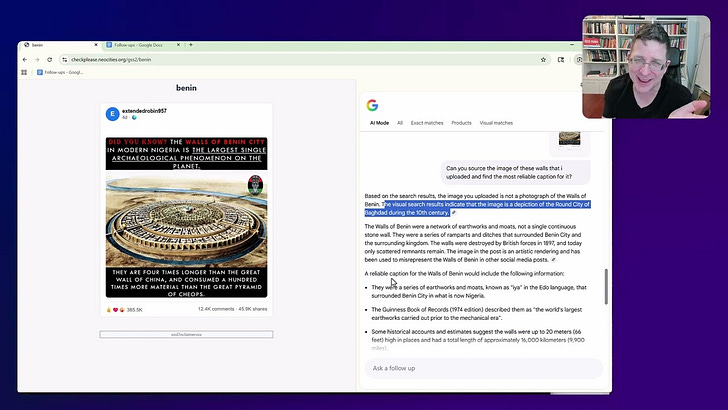Click the browser forward arrow
728x410 pixels.
tap(37, 59)
